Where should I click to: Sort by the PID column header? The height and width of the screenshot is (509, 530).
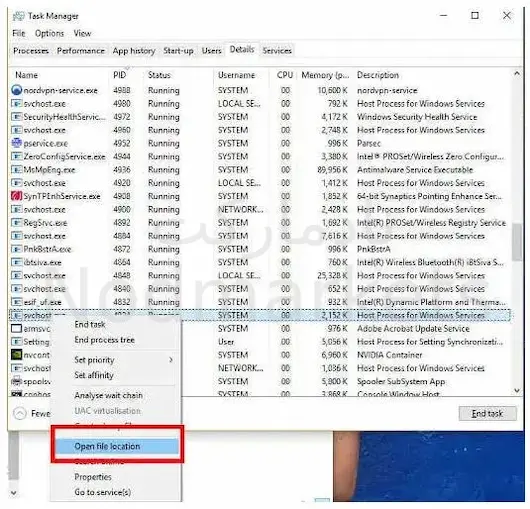point(119,75)
